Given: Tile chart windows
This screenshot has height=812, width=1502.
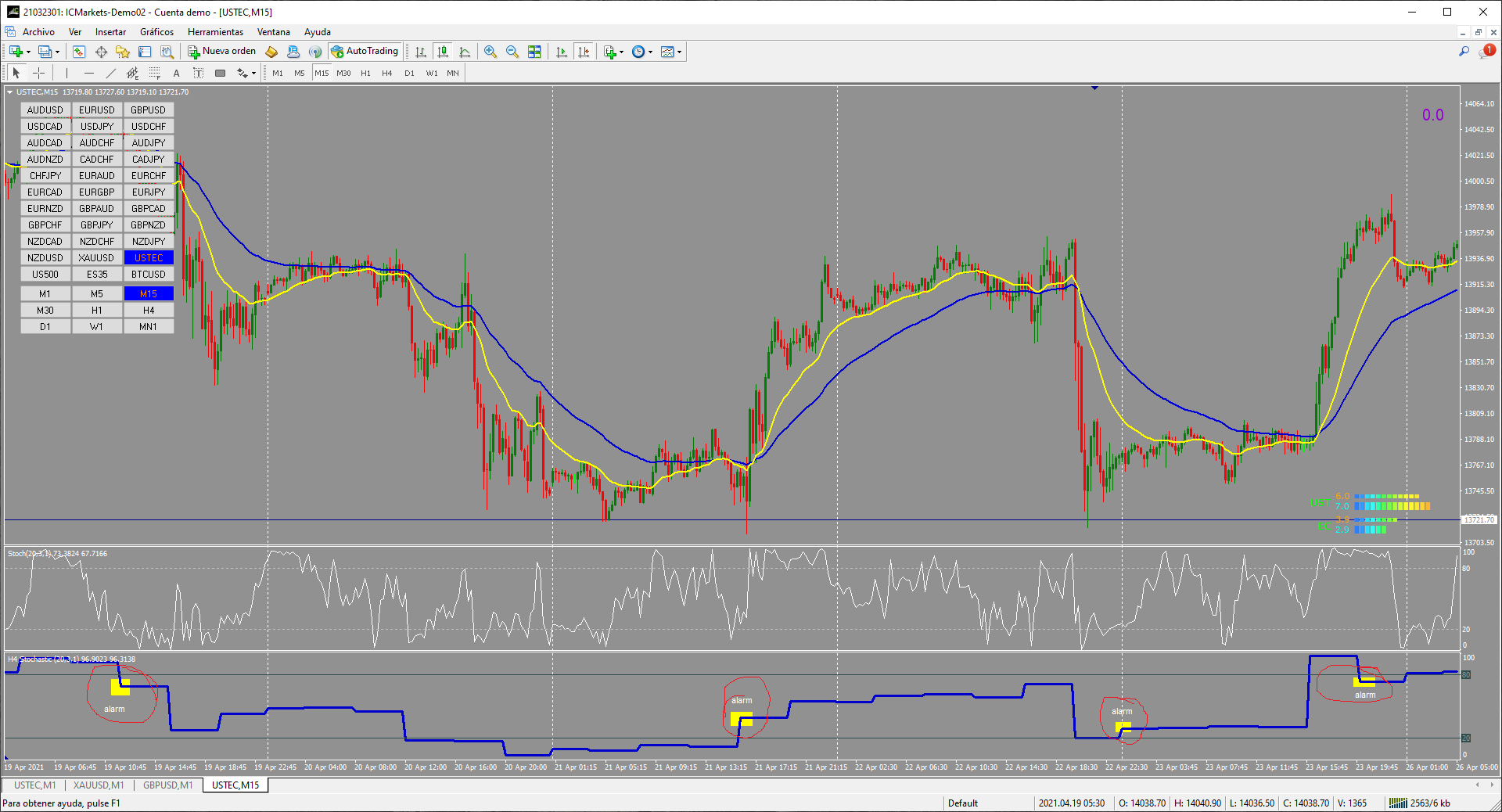Looking at the screenshot, I should (x=534, y=52).
